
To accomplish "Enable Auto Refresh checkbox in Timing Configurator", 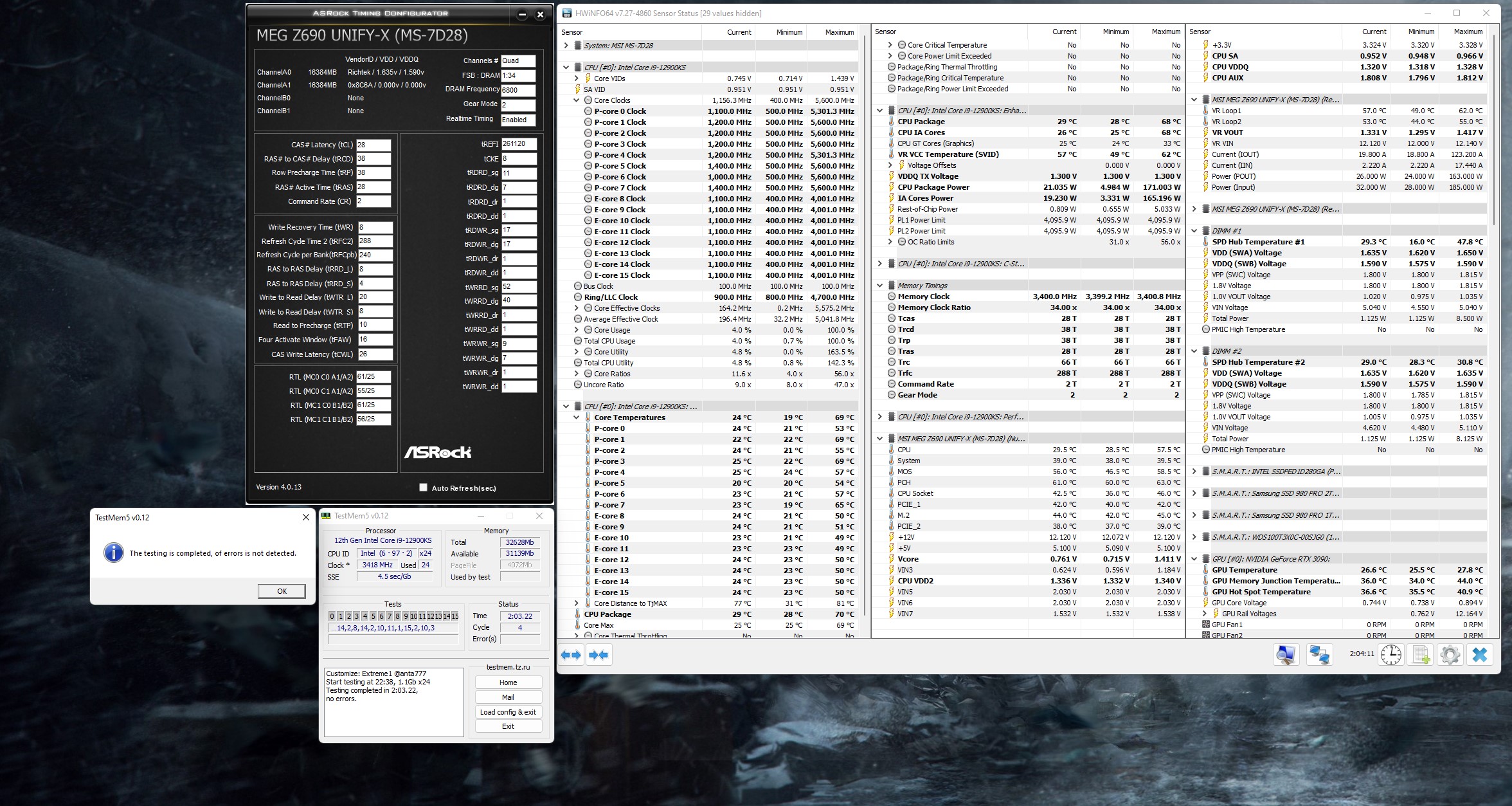I will (423, 488).
